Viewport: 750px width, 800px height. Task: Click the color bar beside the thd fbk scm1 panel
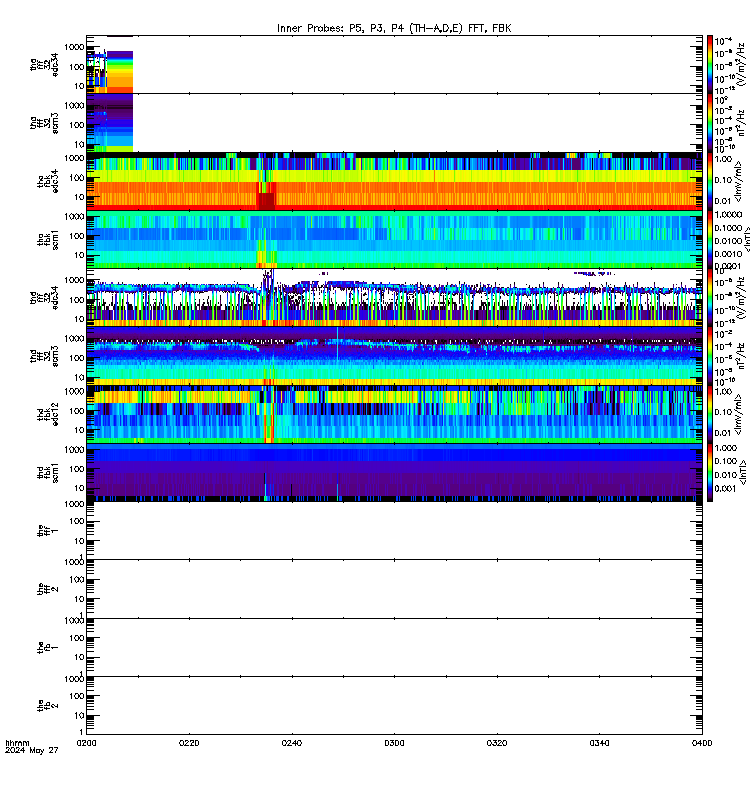[710, 472]
